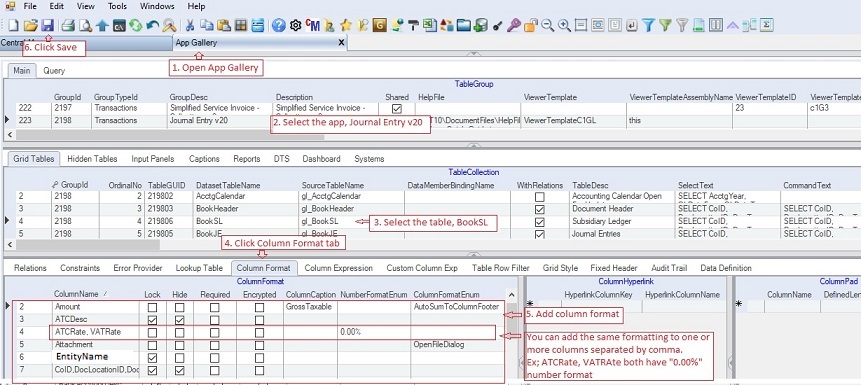Click the blue up arrow icon
861x385 pixels.
(x=102, y=25)
